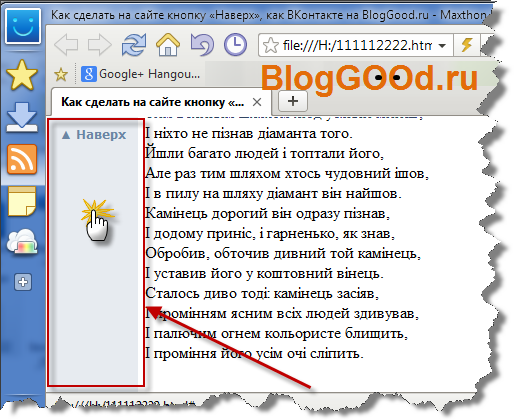Open the yellow sticky note icon
This screenshot has height=420, width=514.
tap(22, 201)
